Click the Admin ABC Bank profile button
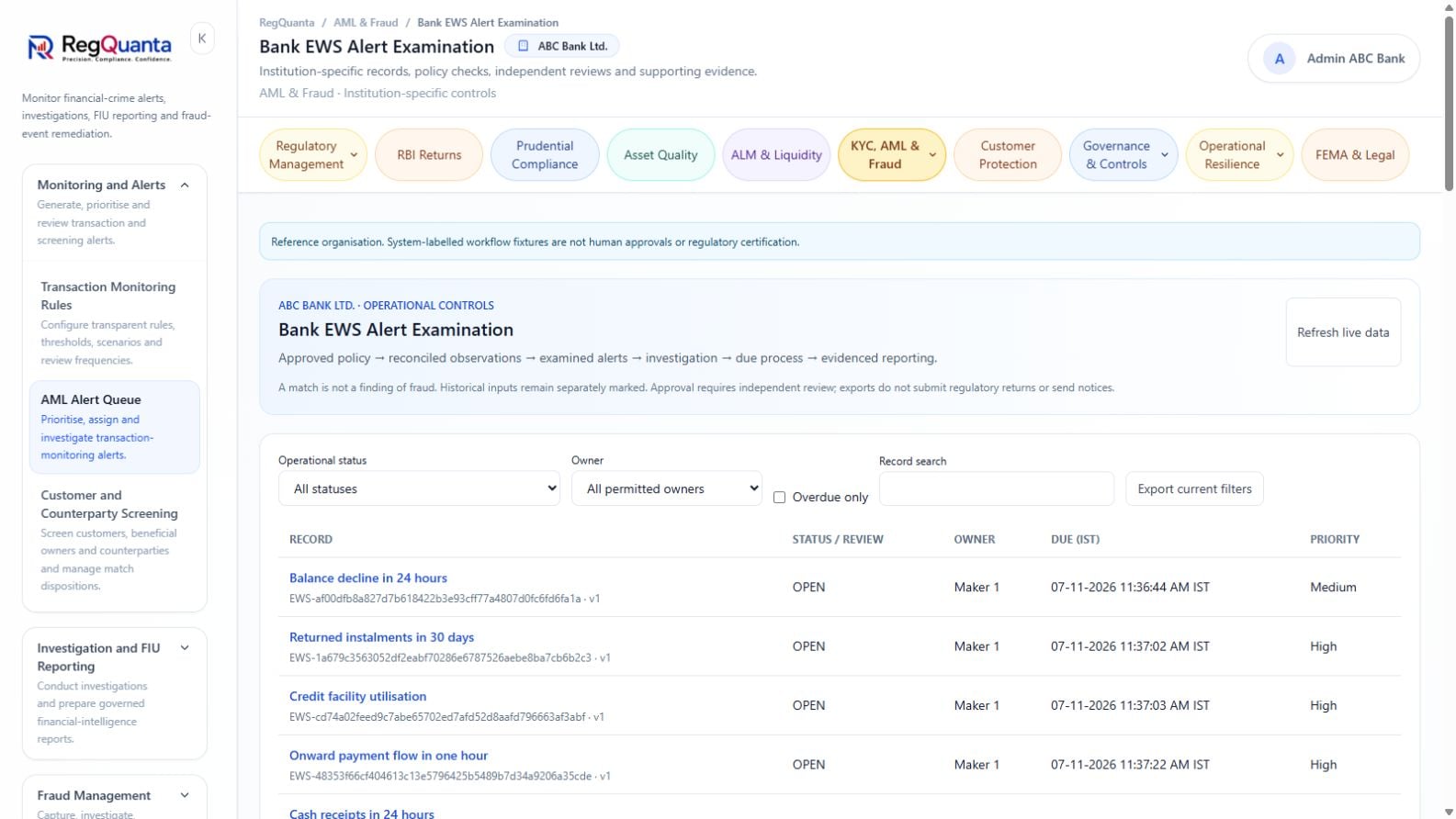 pos(1333,59)
